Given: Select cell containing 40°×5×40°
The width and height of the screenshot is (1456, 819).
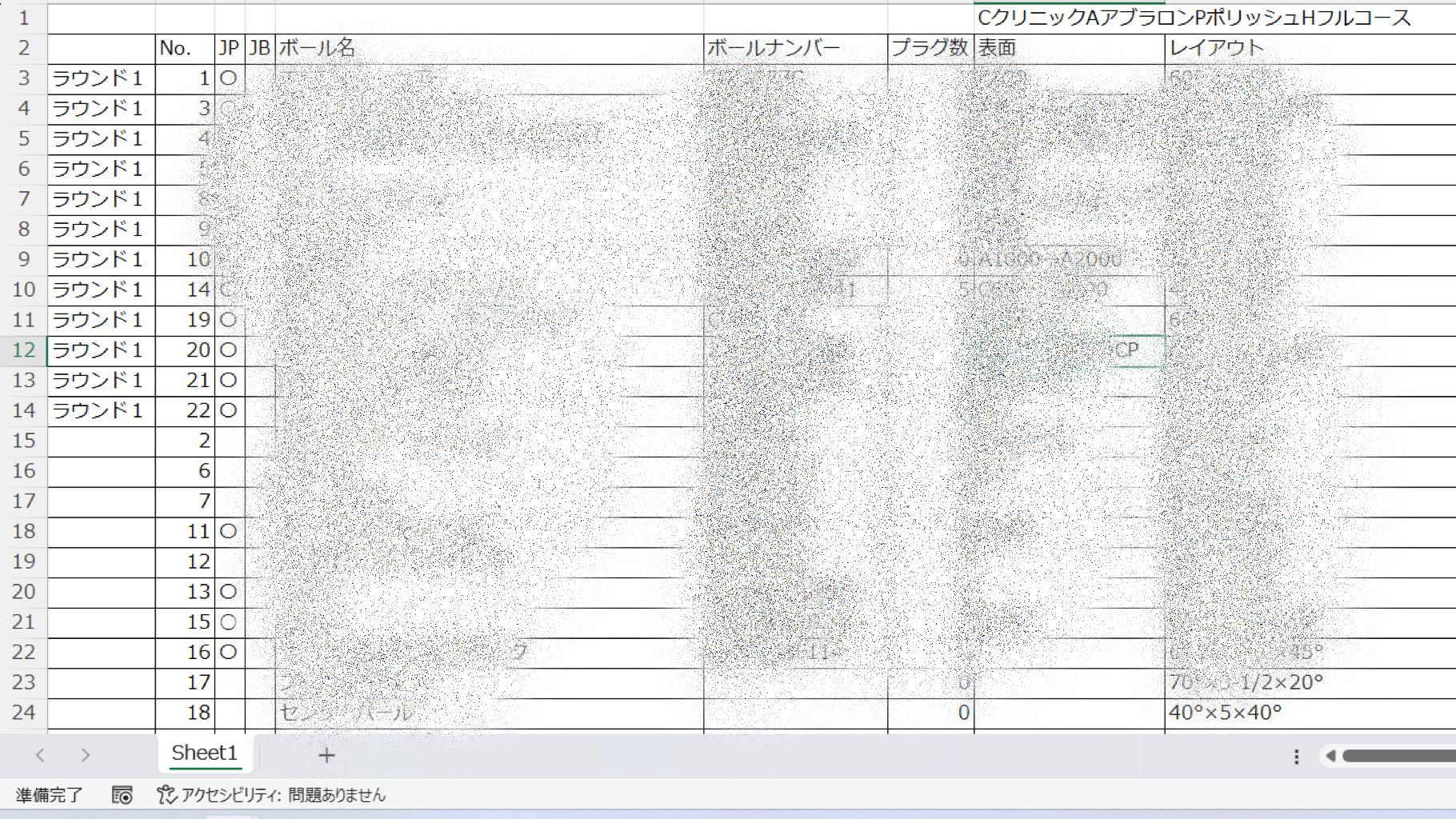Looking at the screenshot, I should 1309,713.
